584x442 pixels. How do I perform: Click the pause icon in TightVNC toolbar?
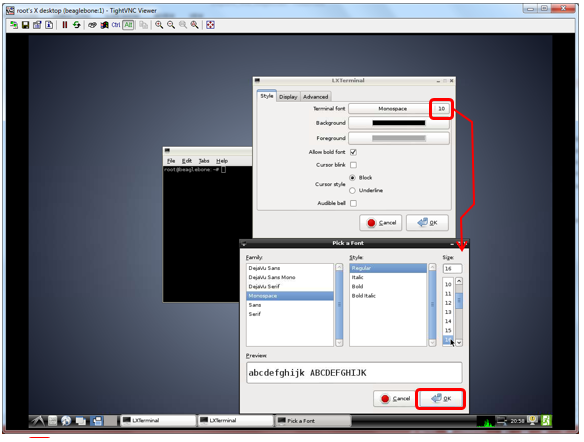tap(65, 25)
